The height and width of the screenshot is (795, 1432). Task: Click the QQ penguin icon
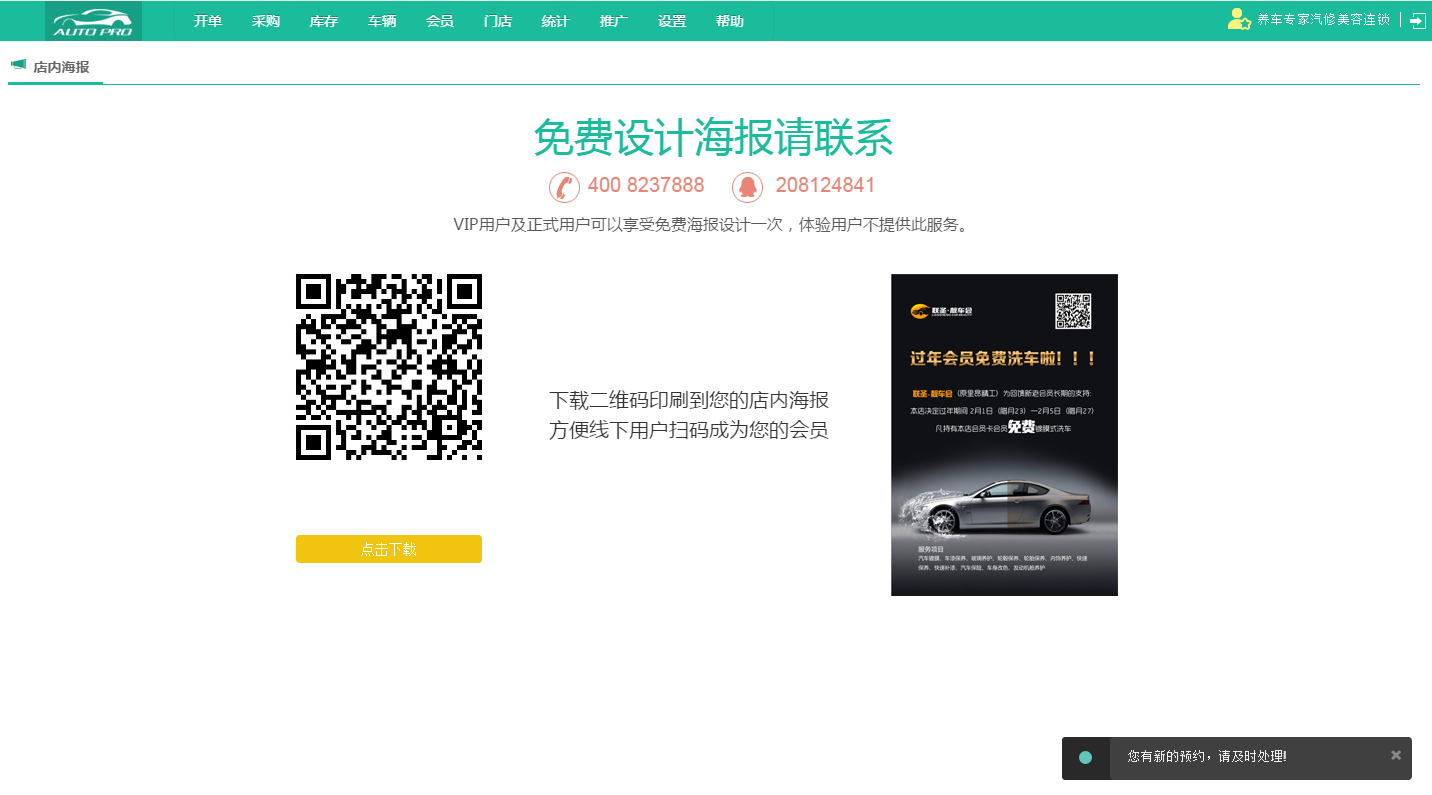[747, 187]
